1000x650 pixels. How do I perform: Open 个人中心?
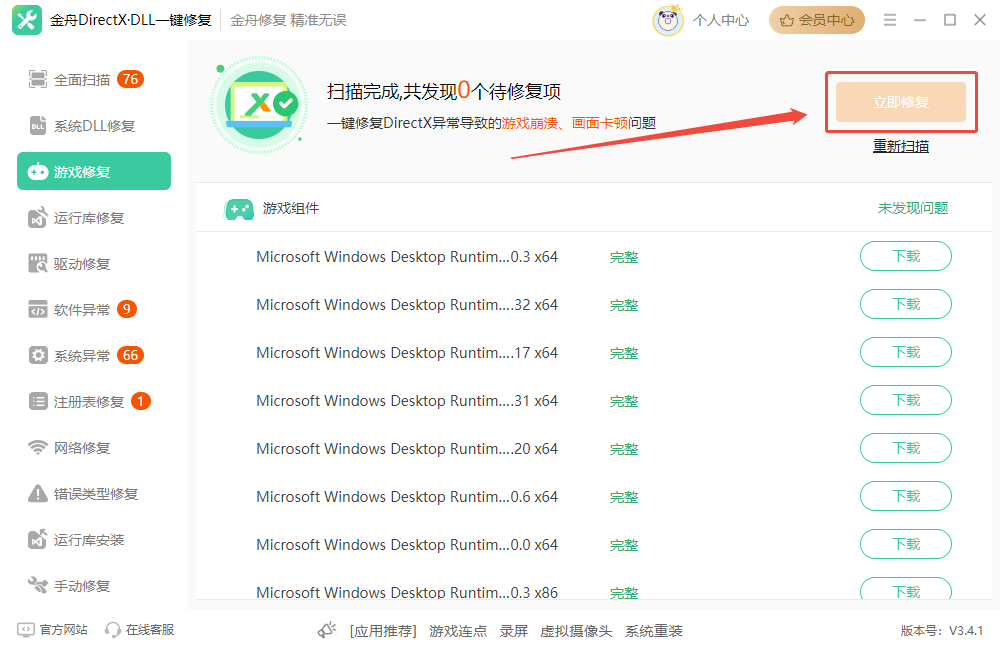[721, 20]
